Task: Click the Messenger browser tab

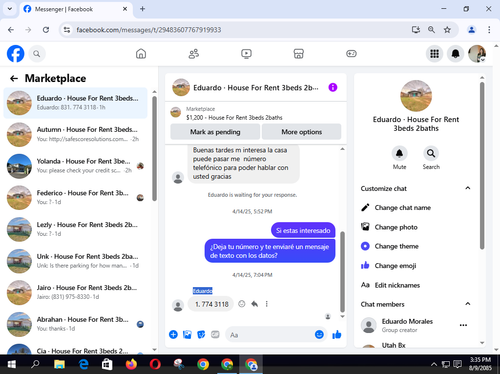Action: tap(76, 9)
